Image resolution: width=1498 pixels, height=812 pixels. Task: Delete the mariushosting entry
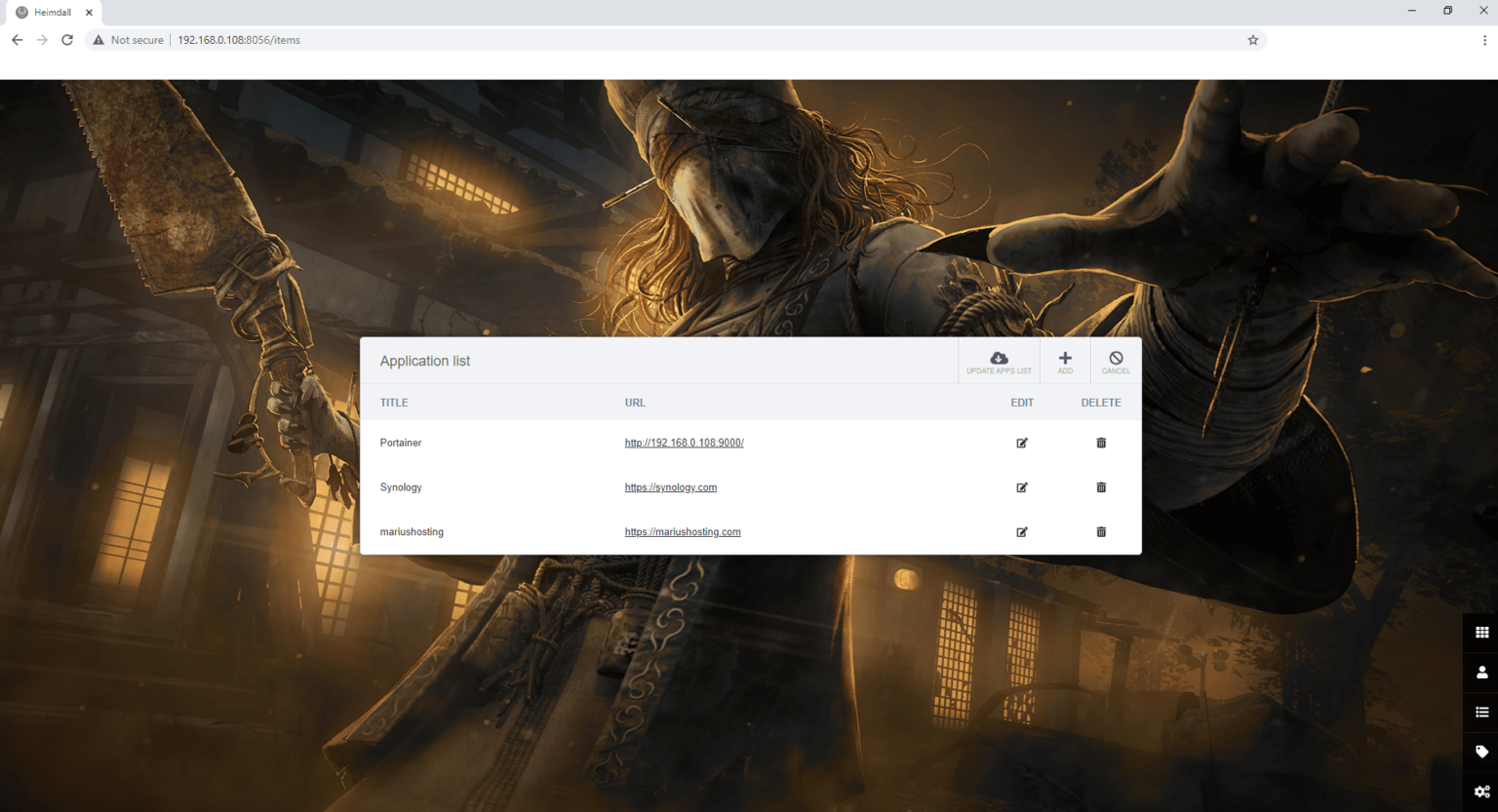pyautogui.click(x=1101, y=532)
